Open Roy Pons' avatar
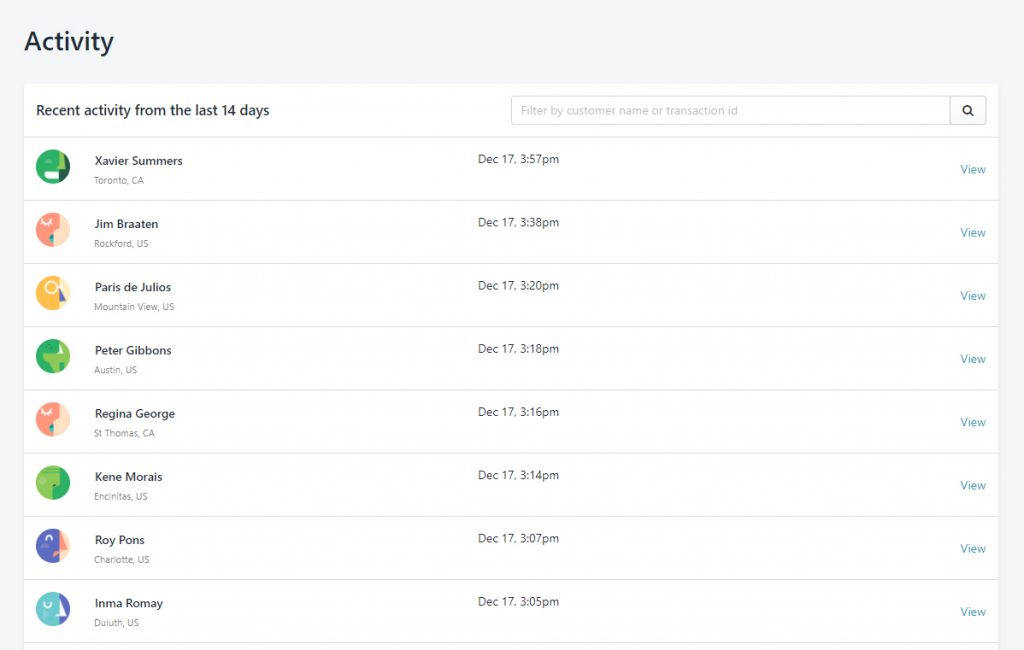Screen dimensions: 1024x650 point(53,545)
